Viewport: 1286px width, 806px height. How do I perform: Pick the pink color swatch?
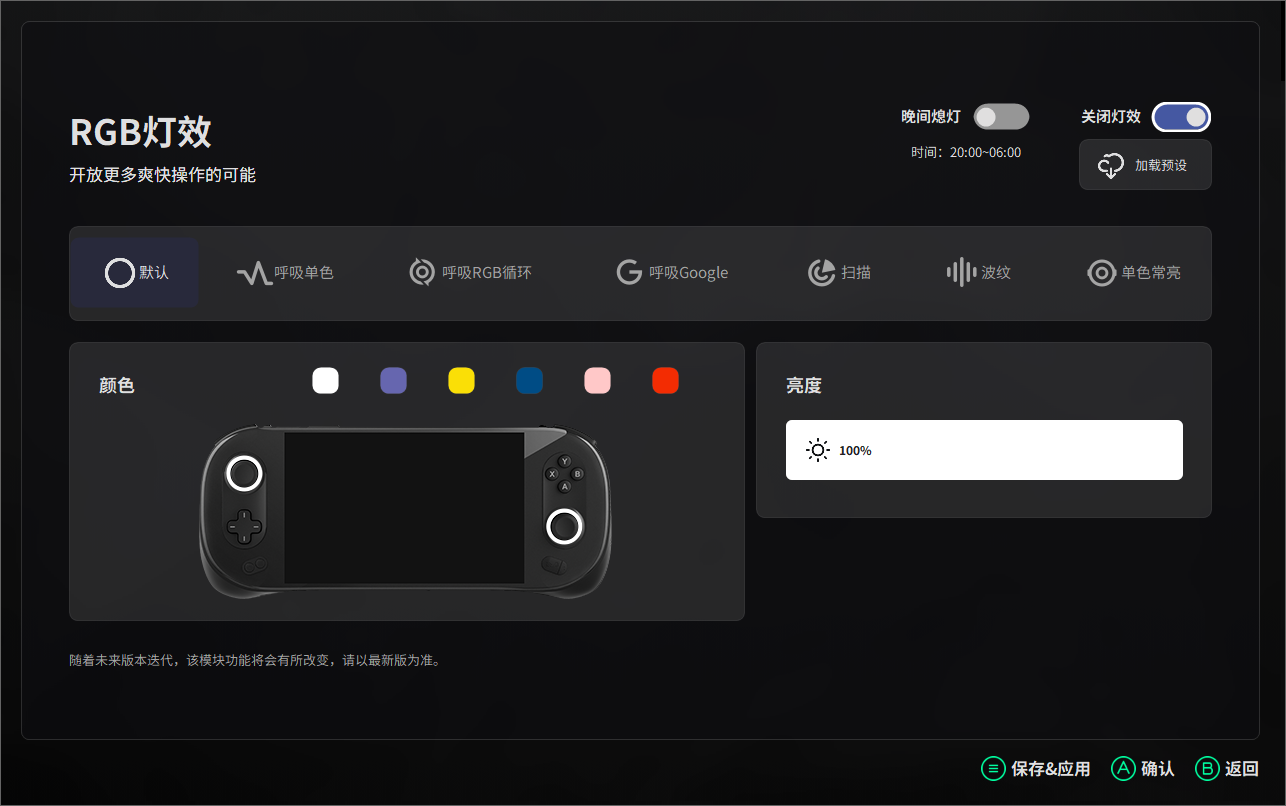597,381
